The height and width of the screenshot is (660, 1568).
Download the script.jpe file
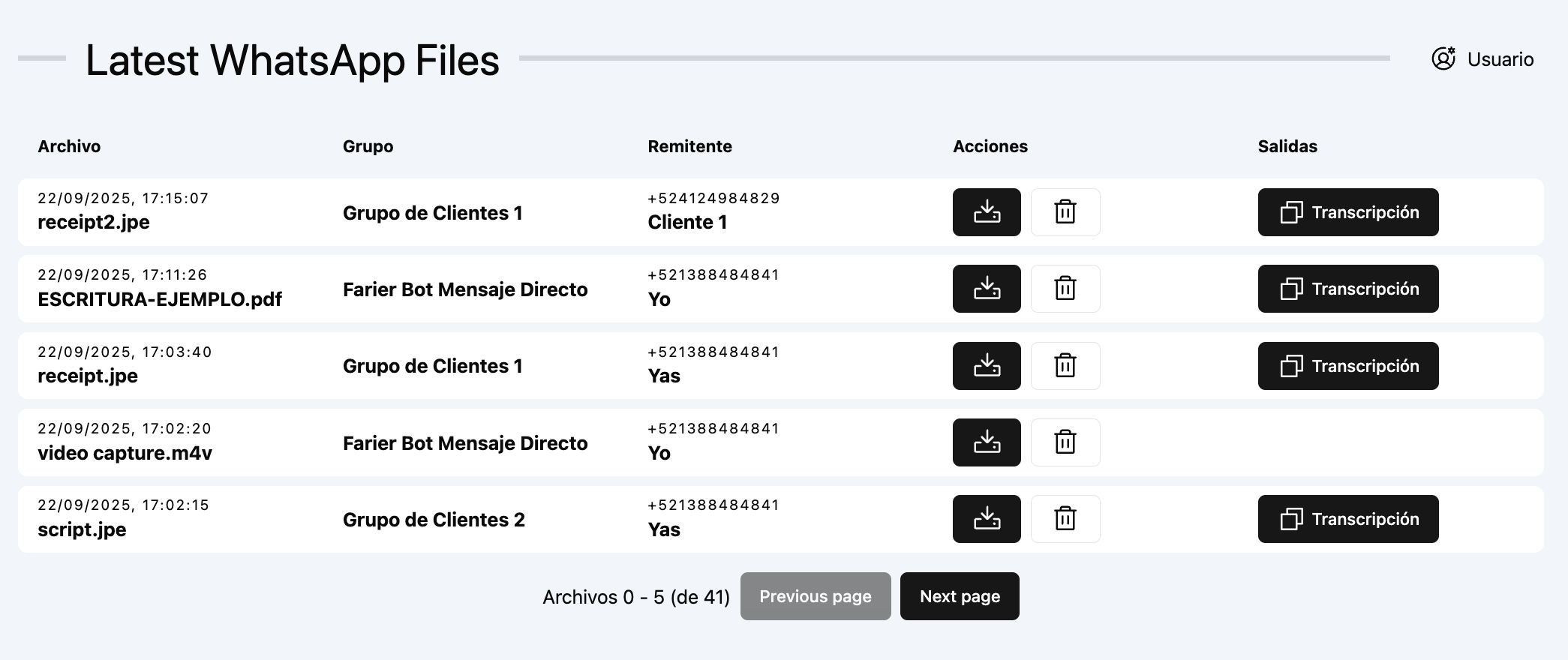click(x=986, y=519)
